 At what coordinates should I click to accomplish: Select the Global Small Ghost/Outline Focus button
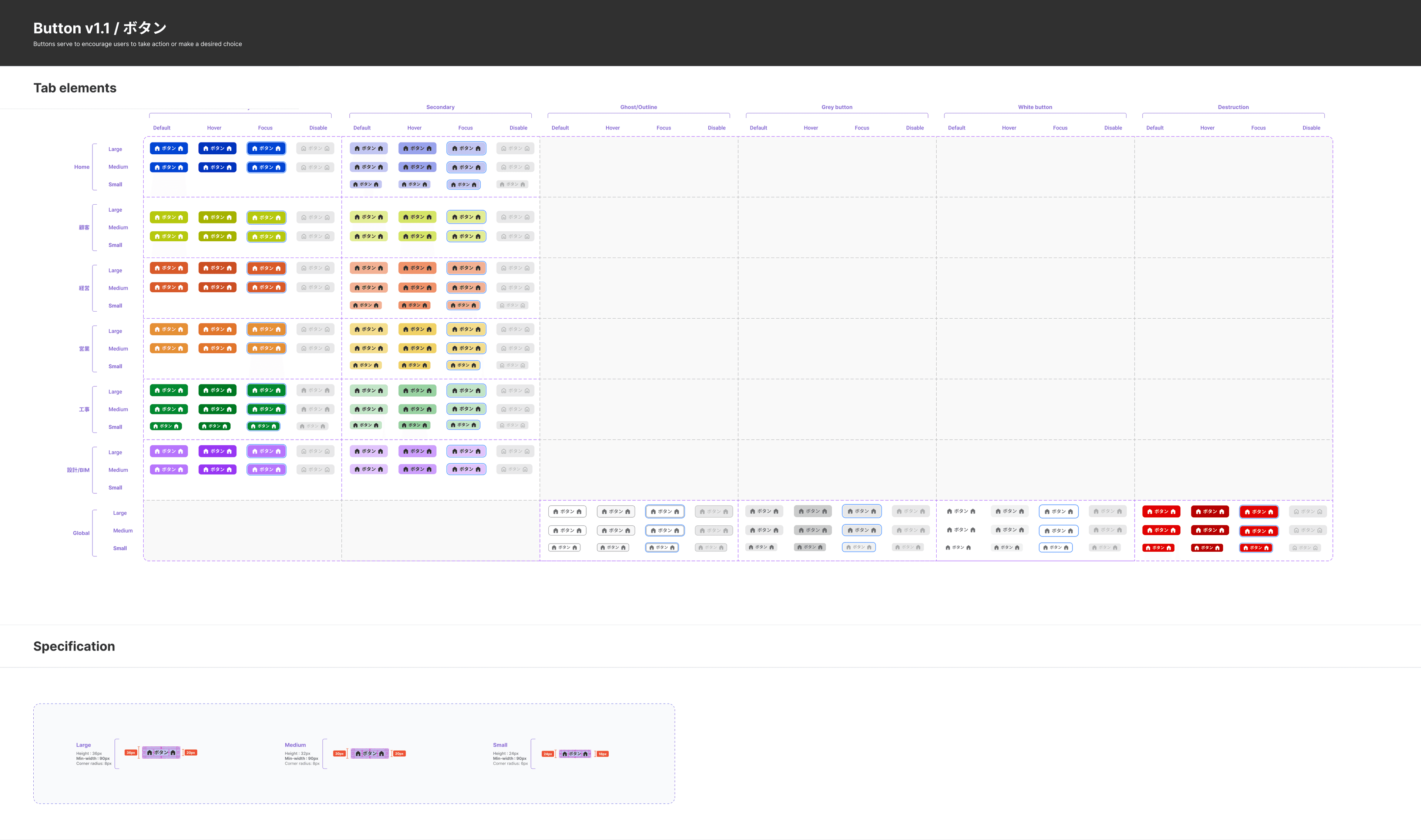662,548
